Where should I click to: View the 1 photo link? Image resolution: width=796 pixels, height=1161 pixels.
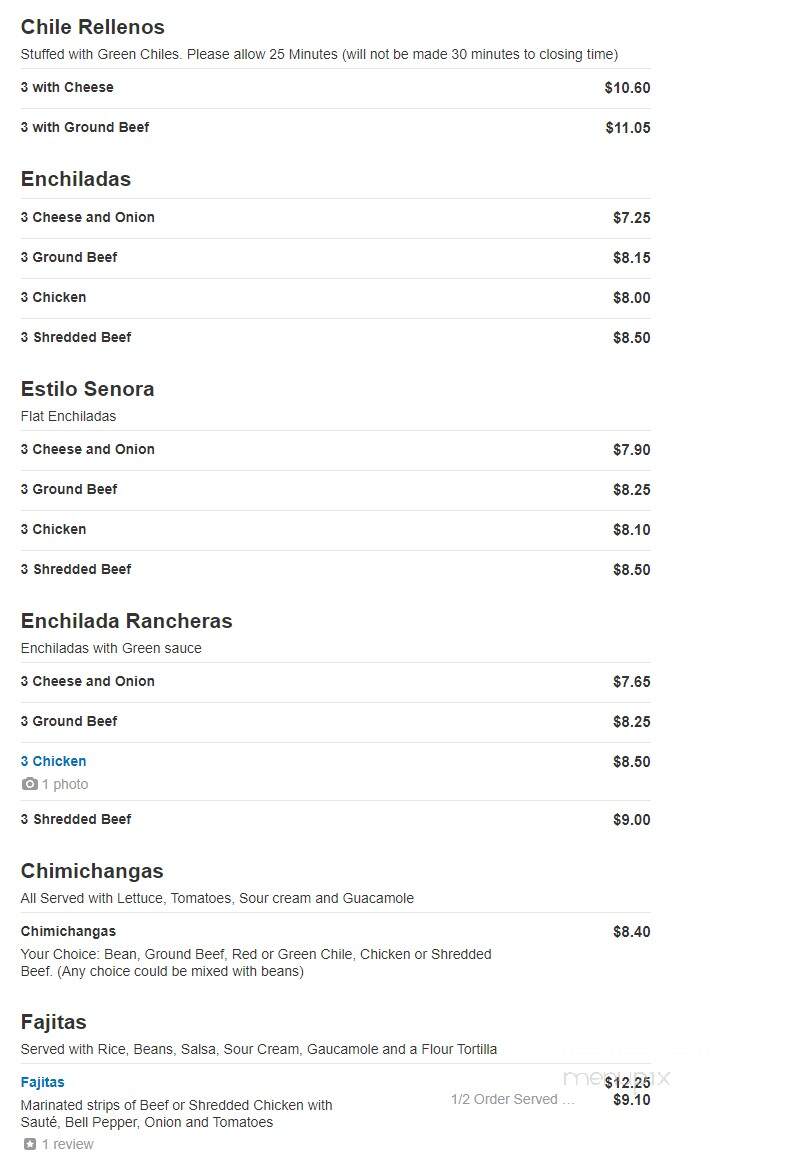[x=64, y=784]
